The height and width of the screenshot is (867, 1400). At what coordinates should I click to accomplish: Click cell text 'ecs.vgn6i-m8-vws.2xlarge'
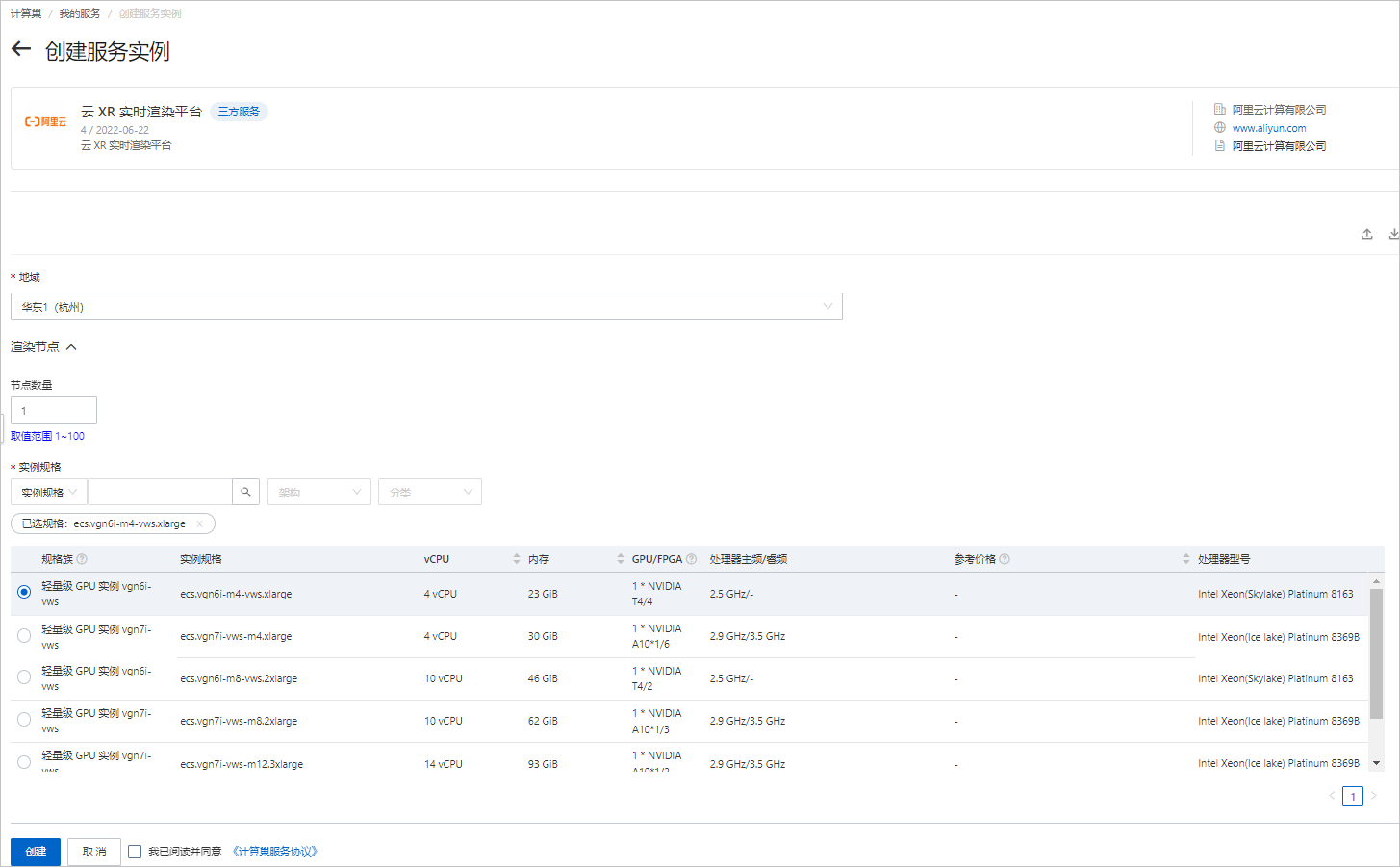click(239, 678)
